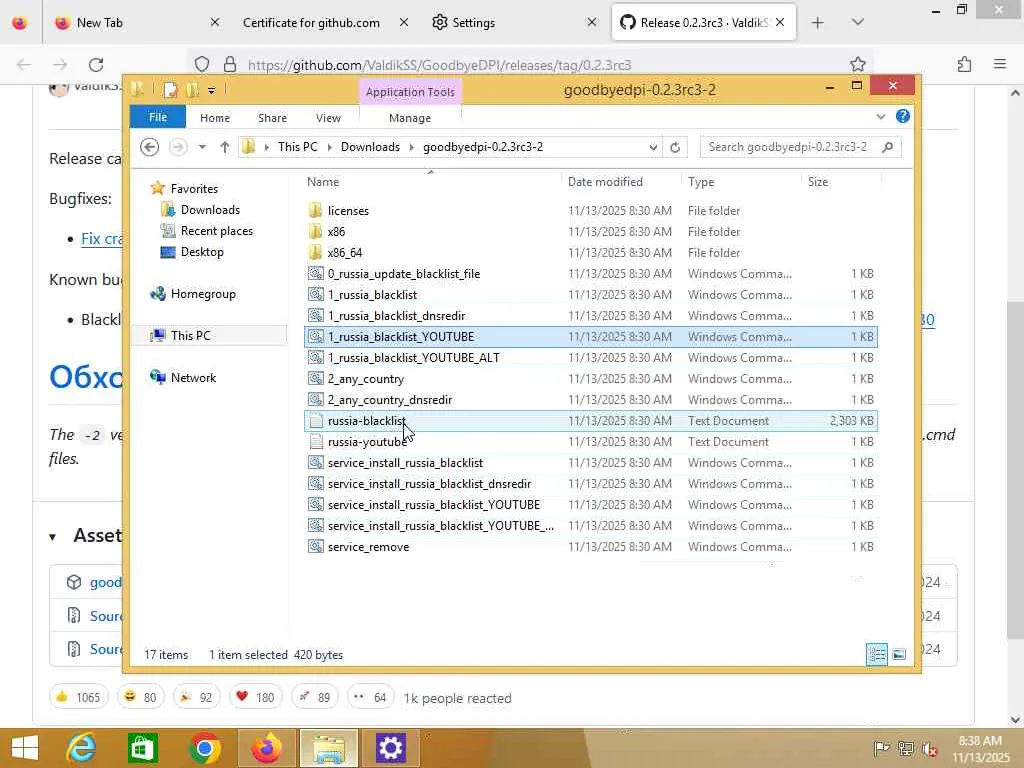
Task: Open the Fix cra... bugfix link
Action: (x=102, y=239)
